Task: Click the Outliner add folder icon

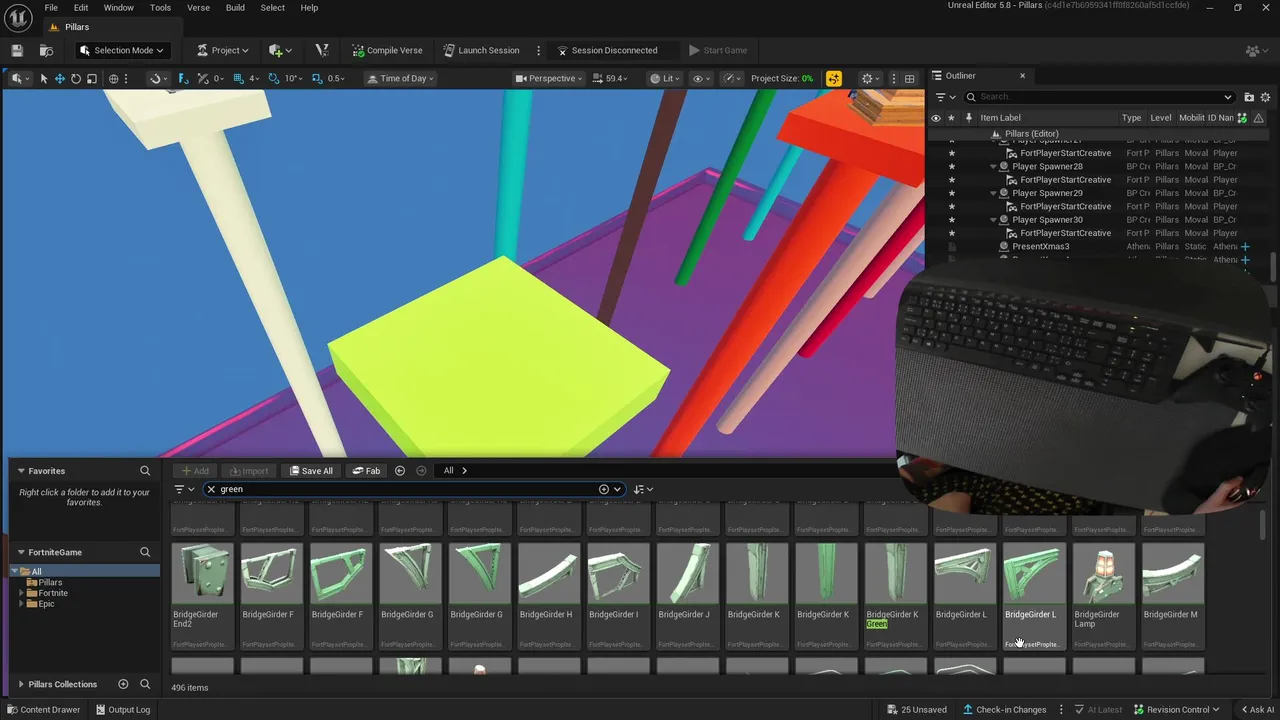Action: tap(1249, 97)
